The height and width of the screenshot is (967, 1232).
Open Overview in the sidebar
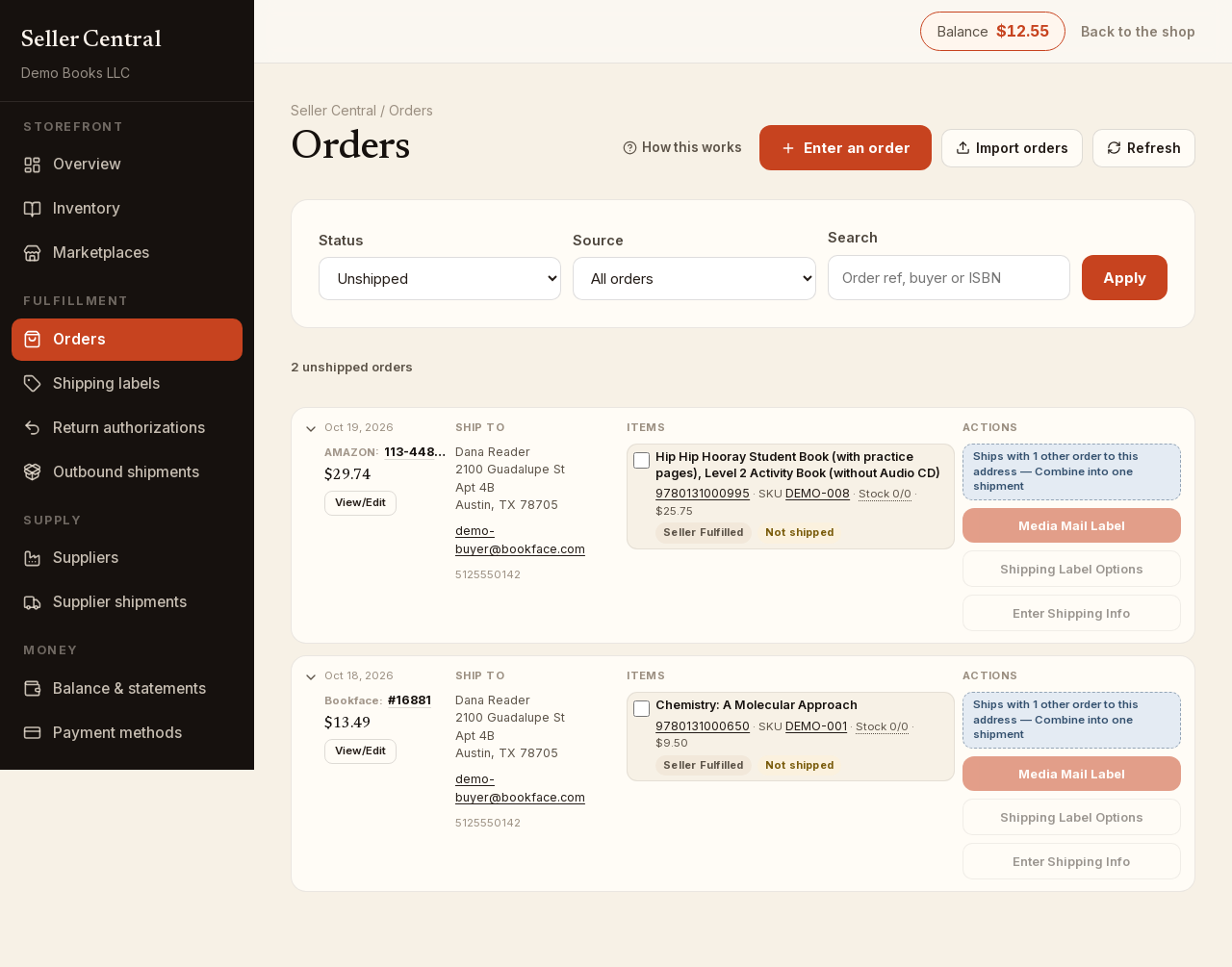tap(127, 165)
